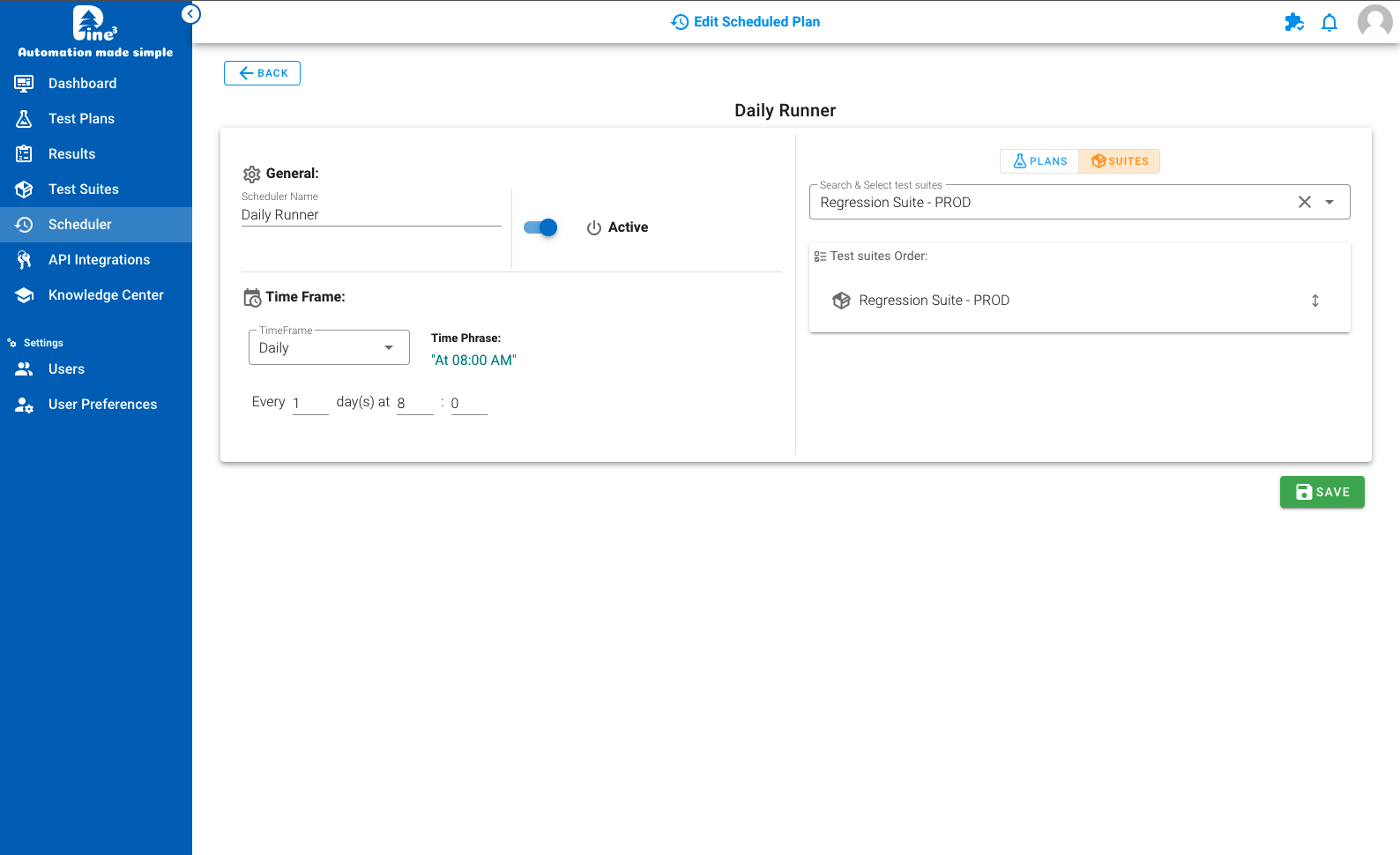Select the Scheduler menu item
Viewport: 1400px width, 855px height.
pos(96,225)
